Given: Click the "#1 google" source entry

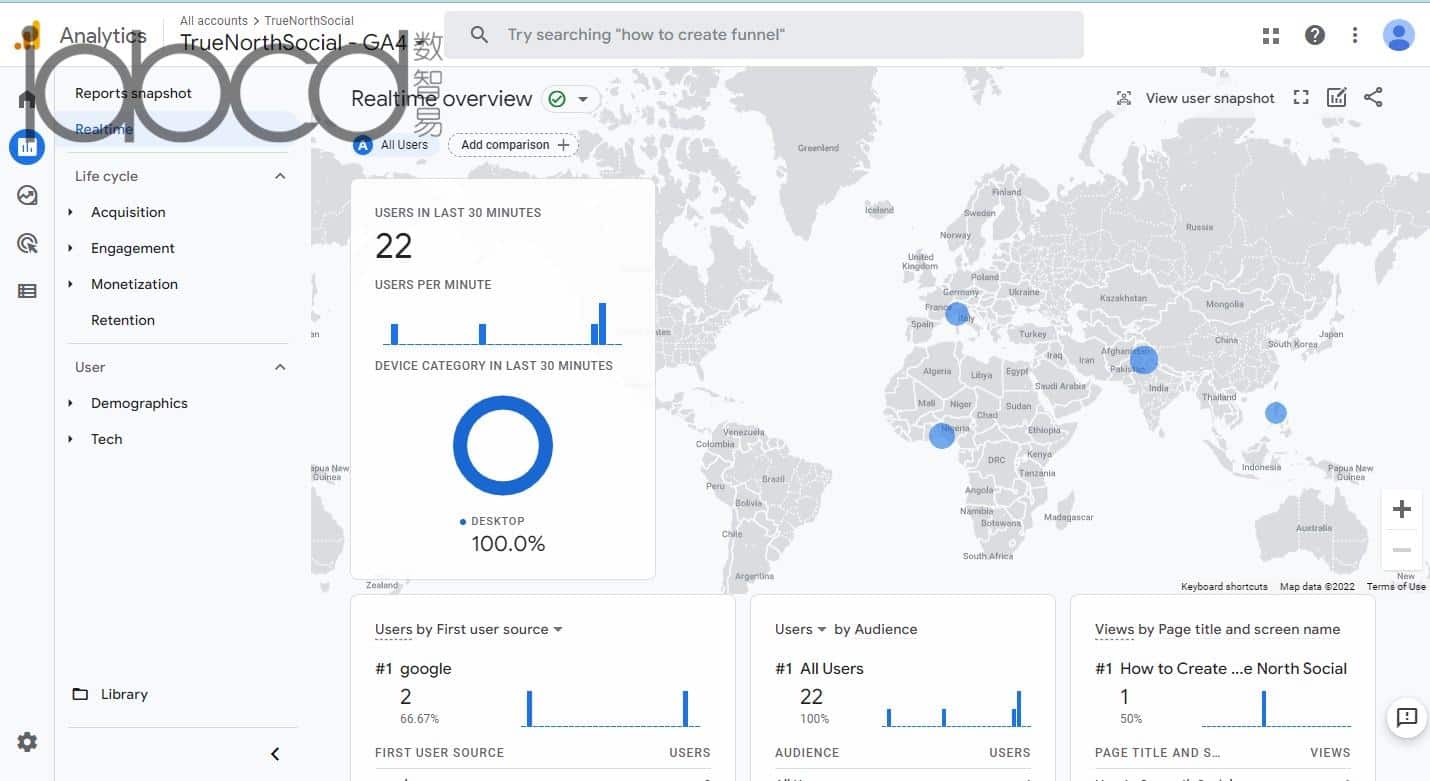Looking at the screenshot, I should tap(413, 669).
